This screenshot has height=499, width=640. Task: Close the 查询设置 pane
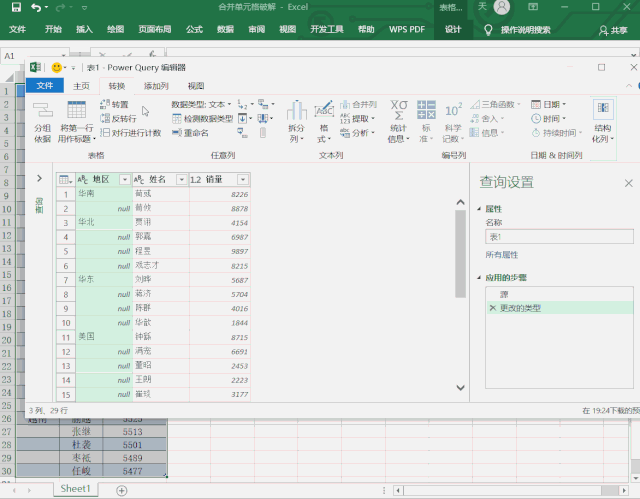coord(629,183)
